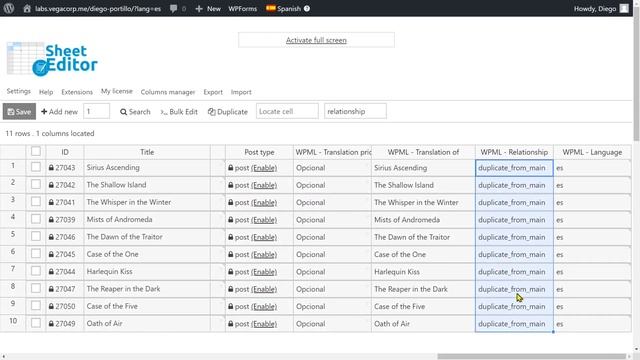
Task: Select checkbox for Mists of Andromeda
Action: pos(36,219)
